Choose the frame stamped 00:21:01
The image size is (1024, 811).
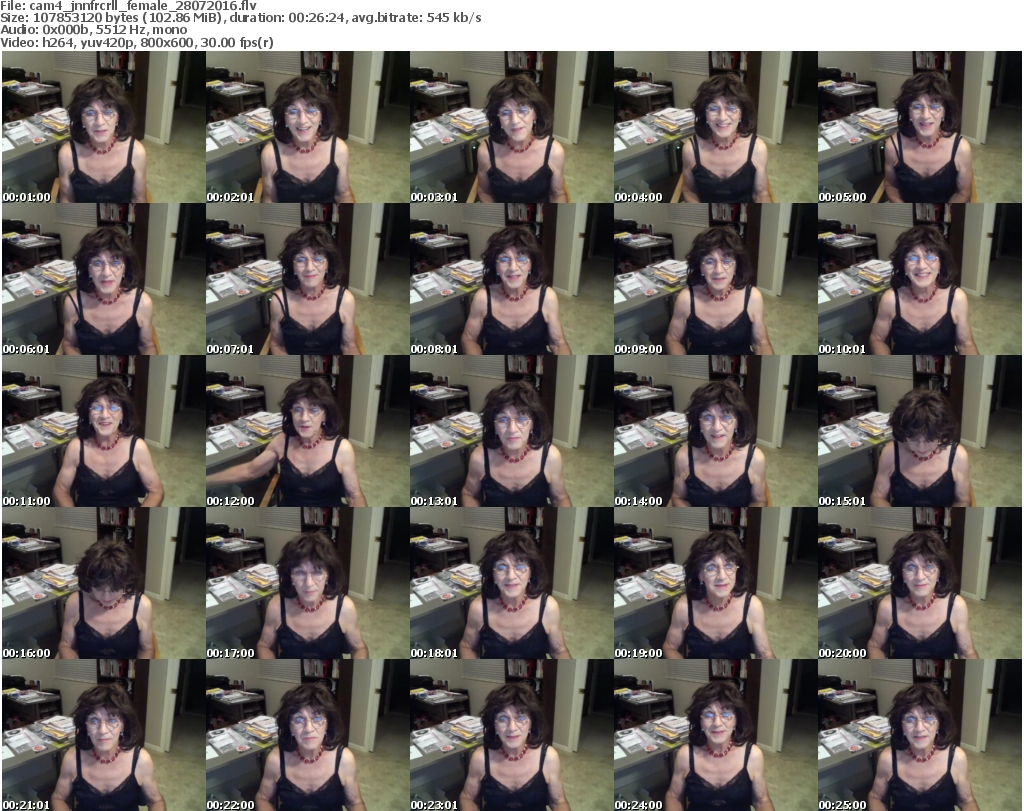(x=103, y=735)
